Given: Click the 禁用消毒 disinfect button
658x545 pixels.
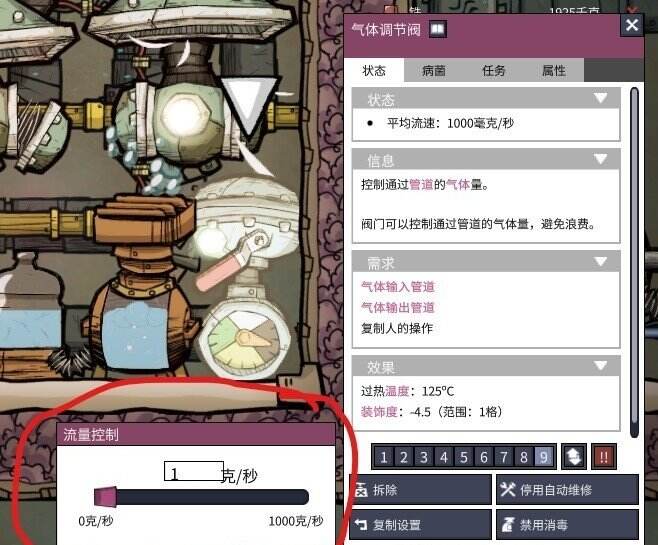Looking at the screenshot, I should (567, 524).
